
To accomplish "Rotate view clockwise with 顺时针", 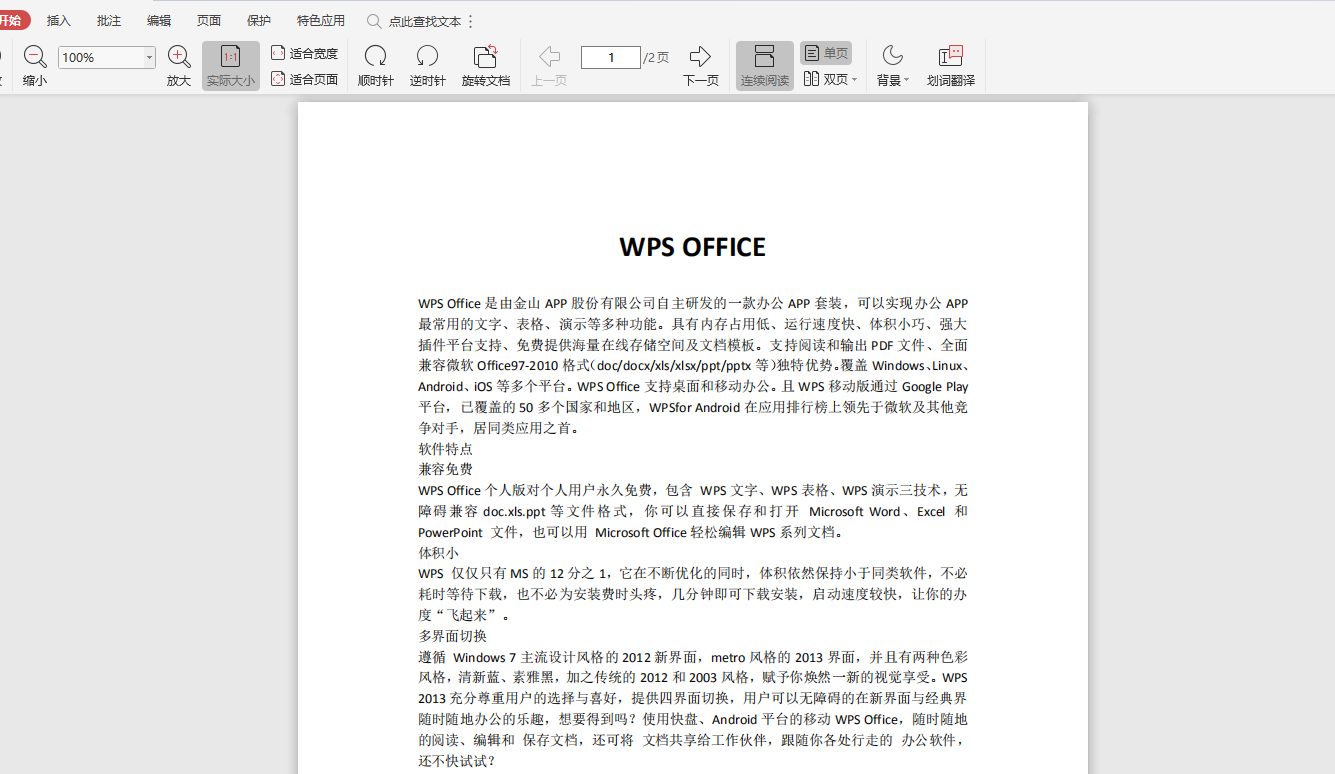I will [375, 65].
